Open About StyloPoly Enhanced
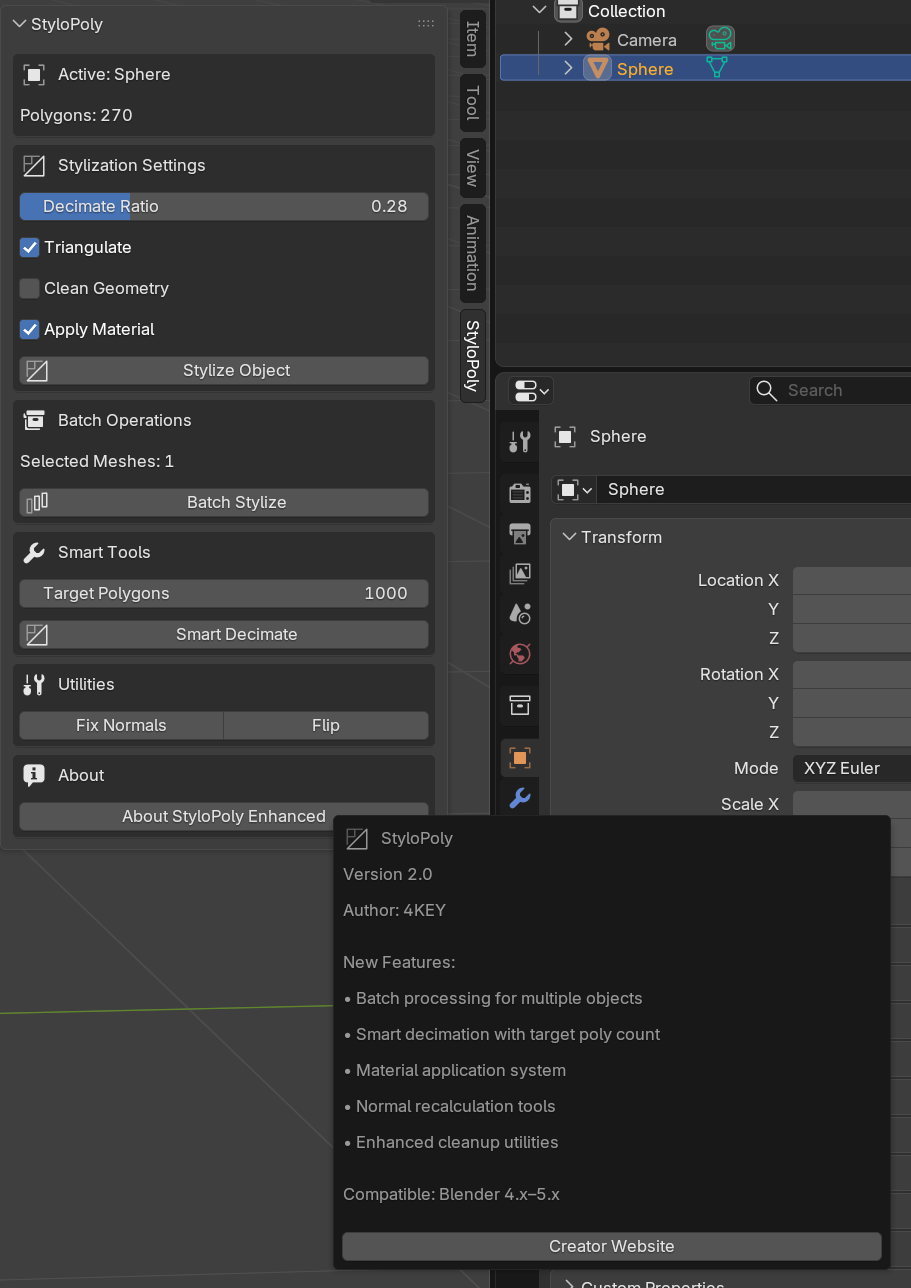This screenshot has width=911, height=1288. tap(224, 815)
